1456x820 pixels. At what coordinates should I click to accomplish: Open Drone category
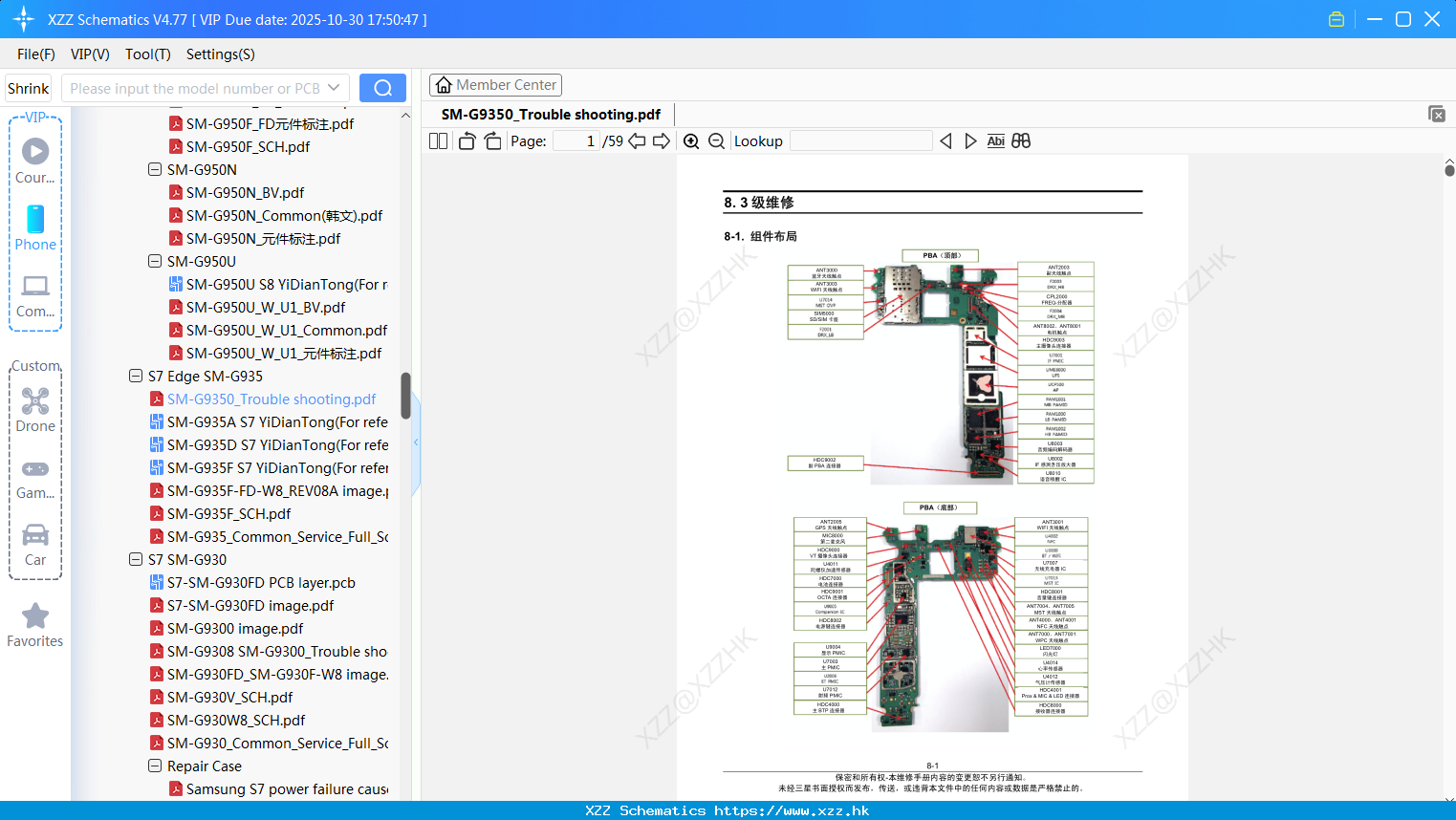[x=35, y=410]
